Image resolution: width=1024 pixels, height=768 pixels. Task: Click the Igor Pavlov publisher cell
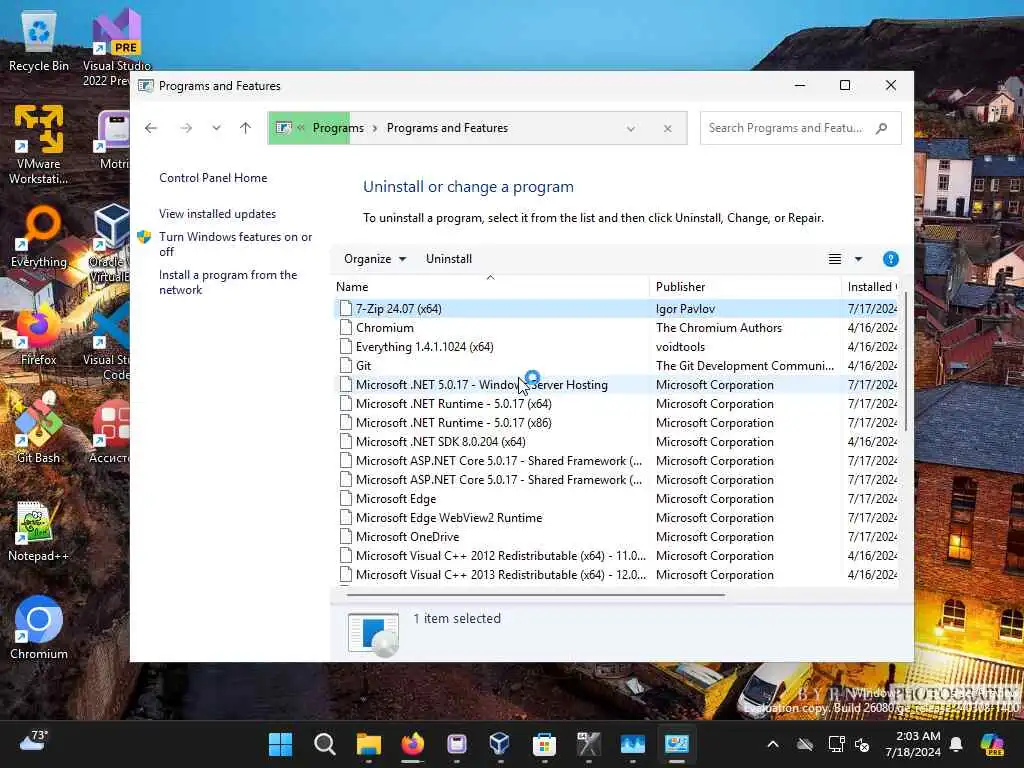point(685,308)
